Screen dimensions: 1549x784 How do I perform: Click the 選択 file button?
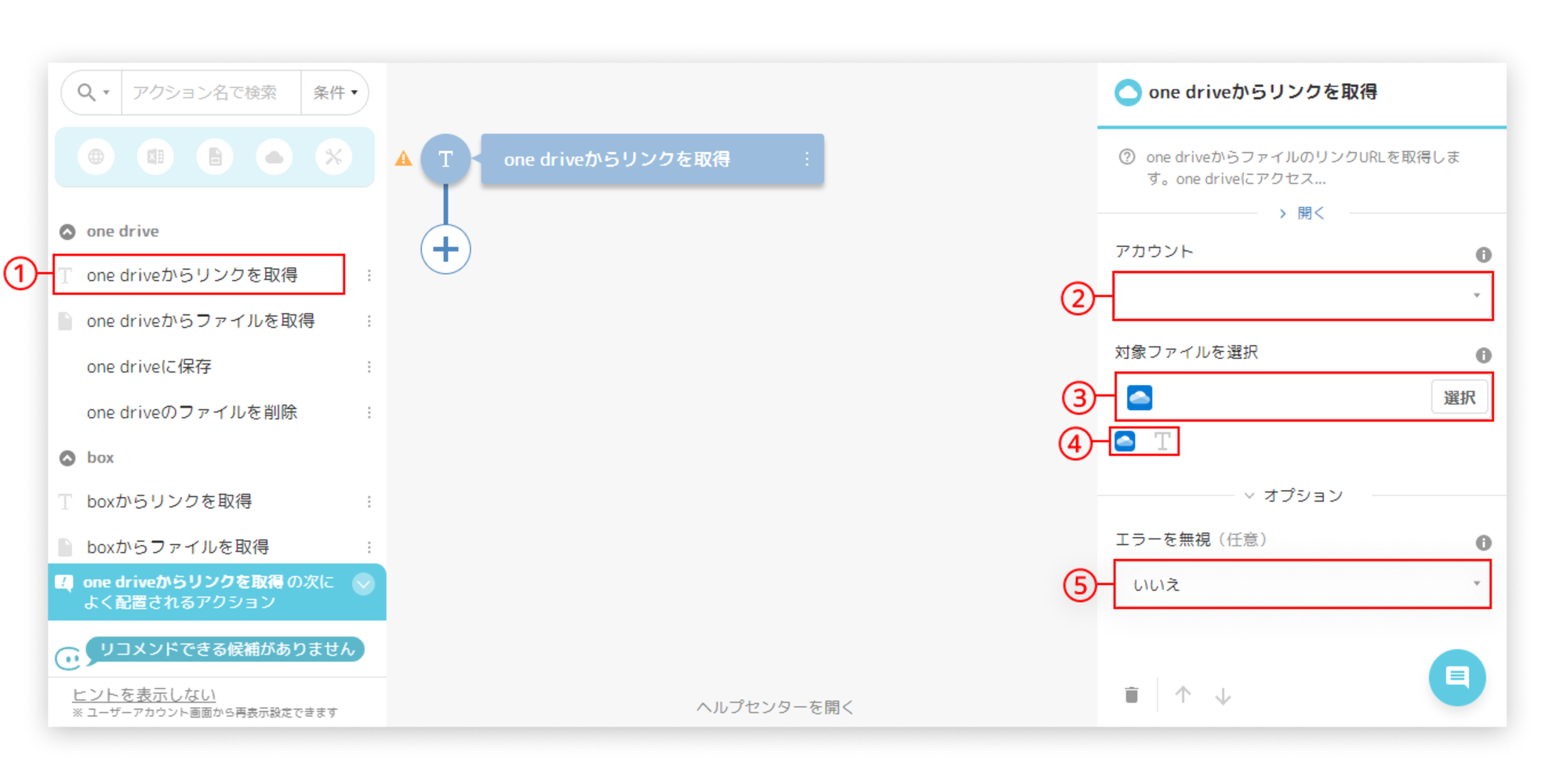(1459, 397)
